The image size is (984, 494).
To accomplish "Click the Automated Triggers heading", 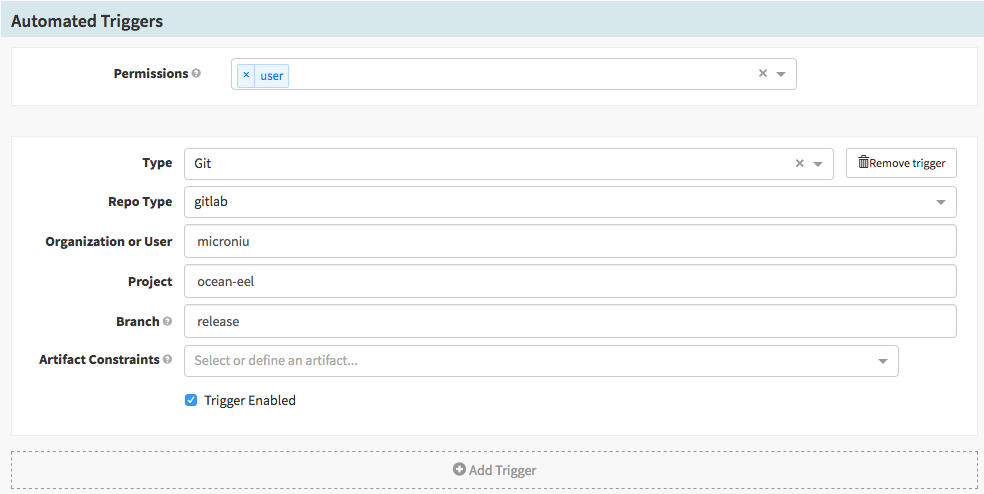I will [x=87, y=21].
